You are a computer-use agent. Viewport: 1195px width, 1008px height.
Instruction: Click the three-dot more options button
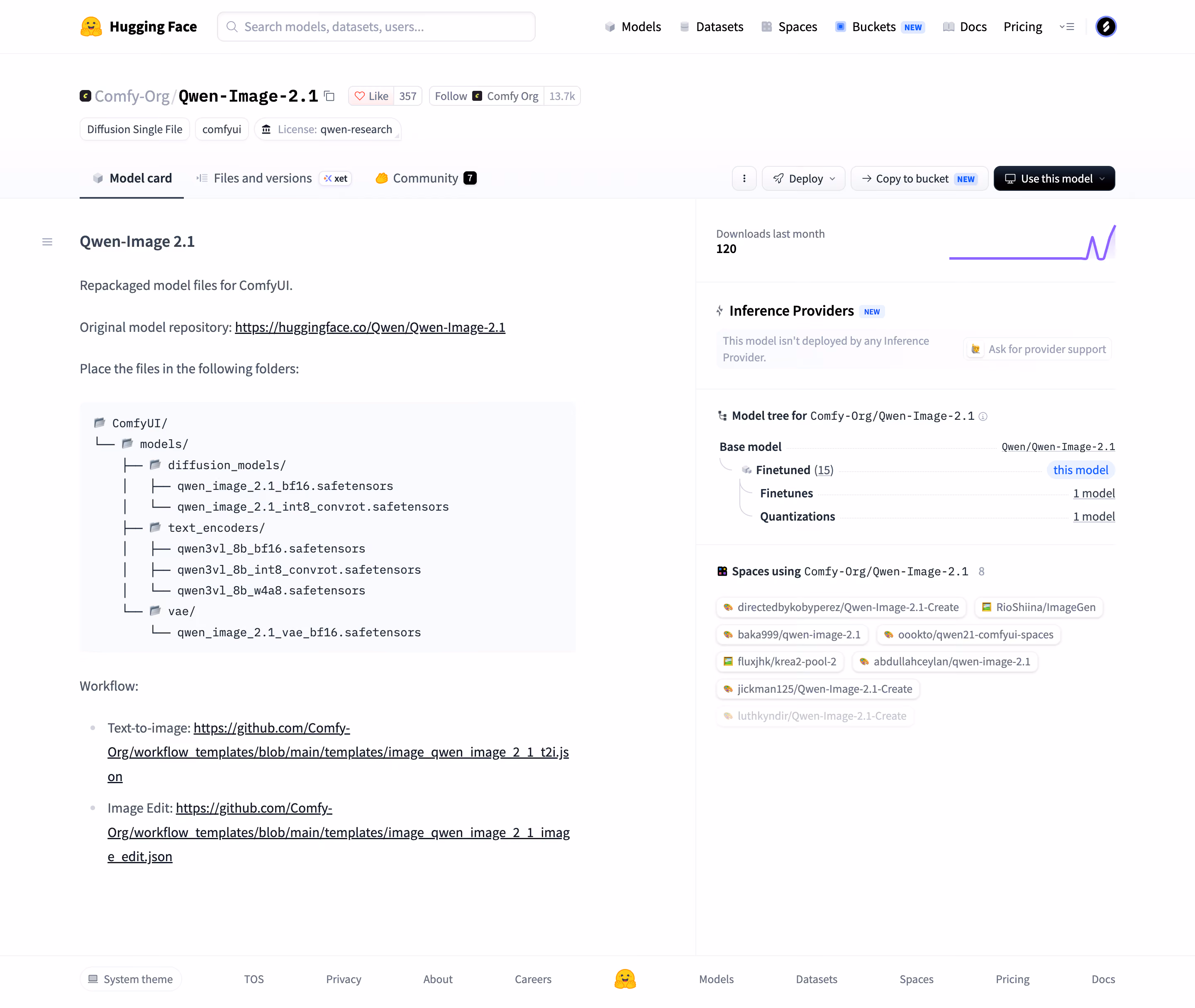(x=744, y=178)
